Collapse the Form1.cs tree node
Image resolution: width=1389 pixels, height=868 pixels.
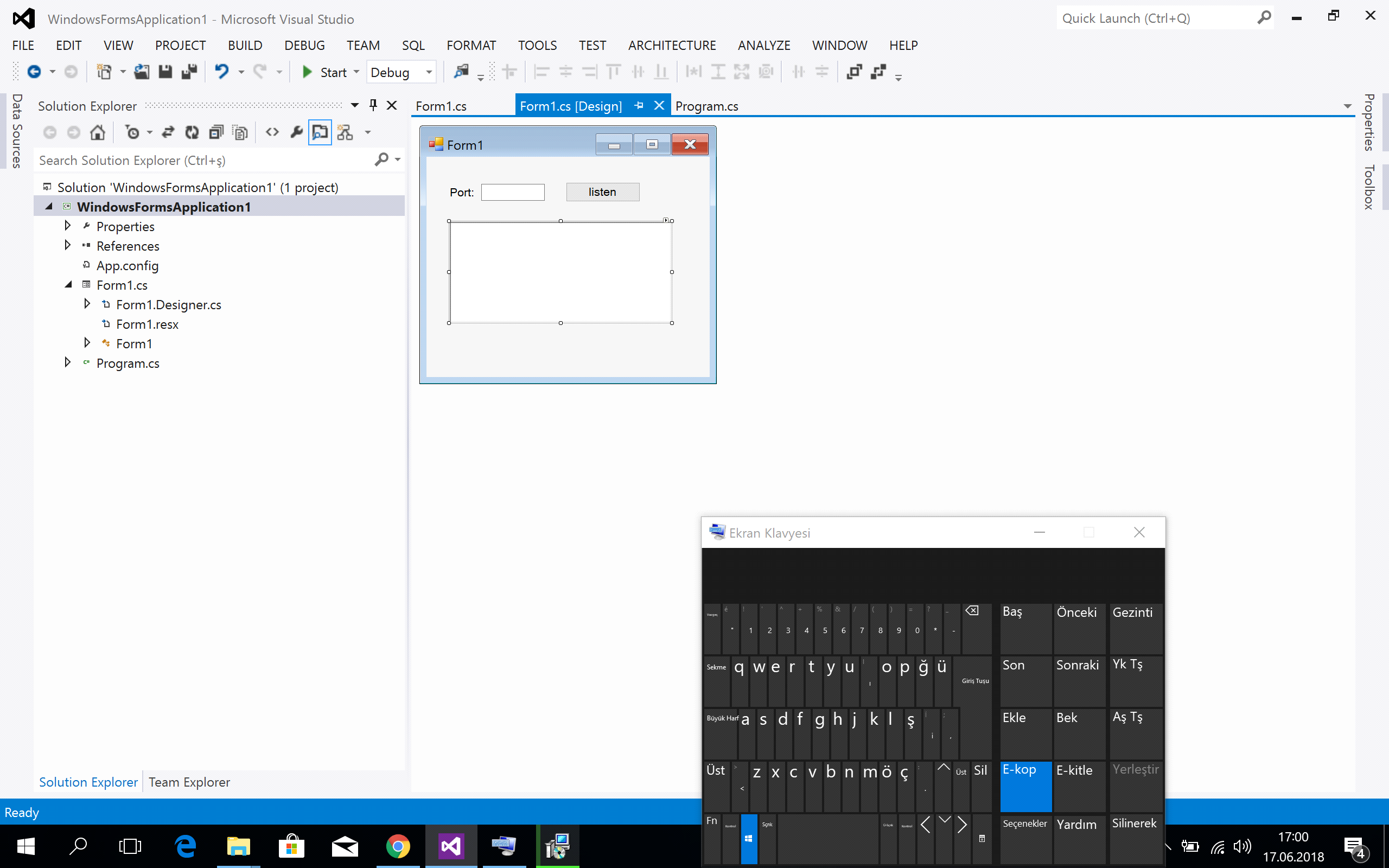68,285
